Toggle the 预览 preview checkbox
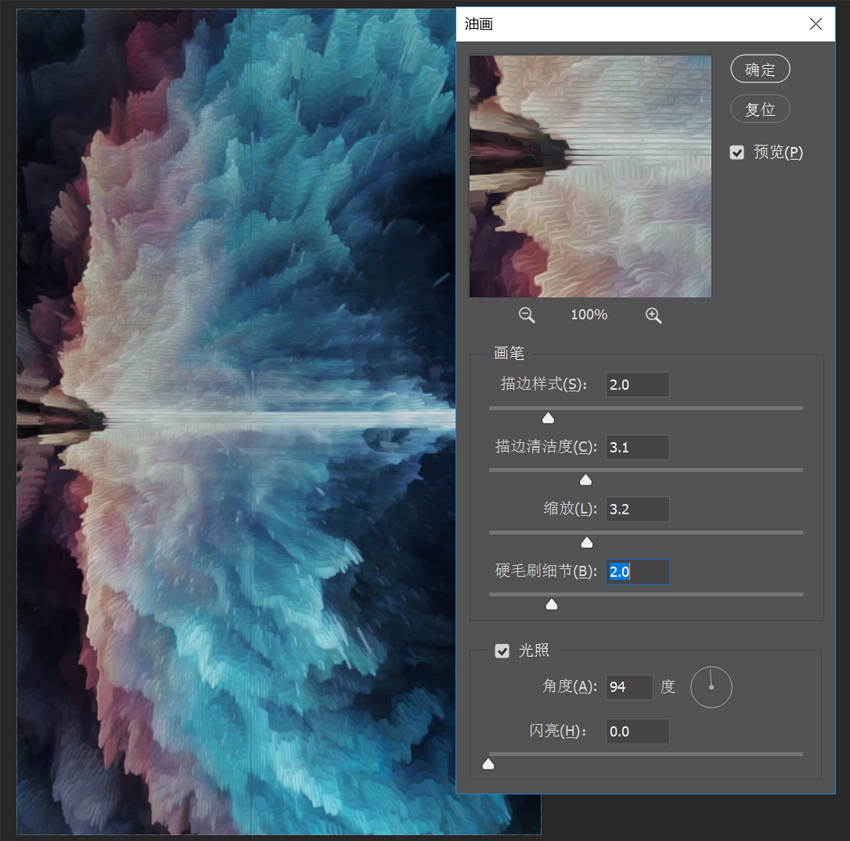The height and width of the screenshot is (841, 850). pyautogui.click(x=737, y=152)
